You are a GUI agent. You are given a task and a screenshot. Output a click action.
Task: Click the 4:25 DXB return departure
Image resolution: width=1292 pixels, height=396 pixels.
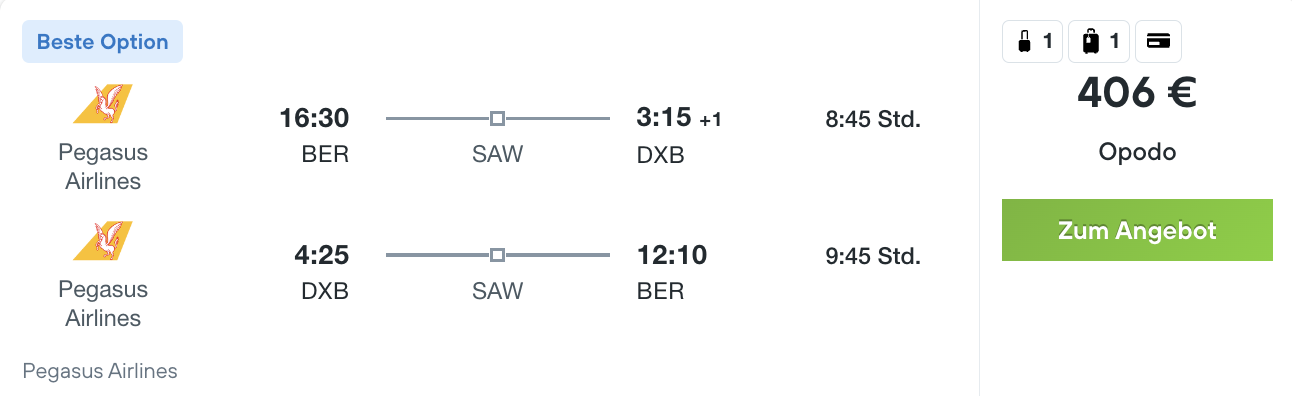[321, 255]
